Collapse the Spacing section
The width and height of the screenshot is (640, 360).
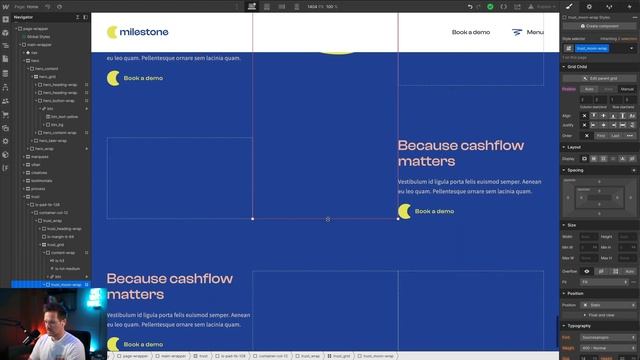pyautogui.click(x=576, y=170)
